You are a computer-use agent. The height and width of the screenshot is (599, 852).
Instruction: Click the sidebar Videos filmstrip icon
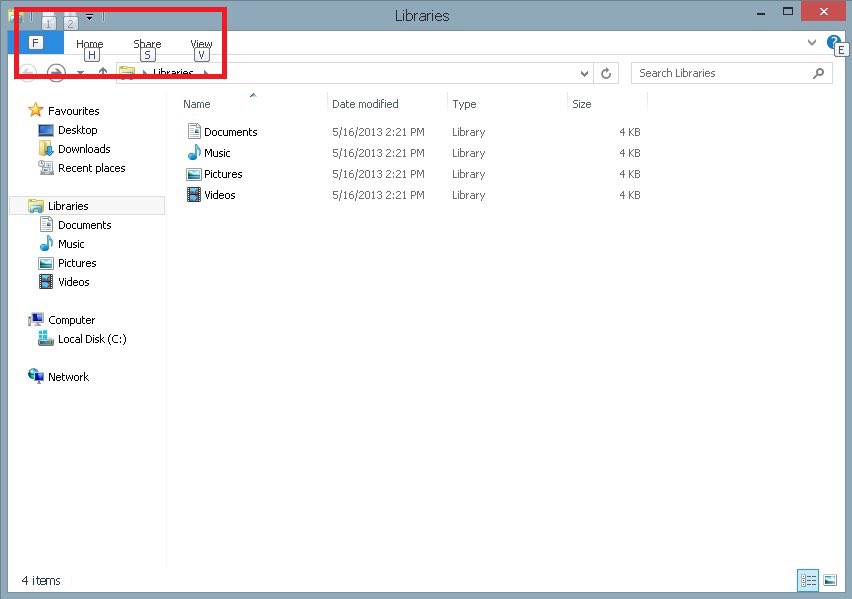[x=46, y=282]
